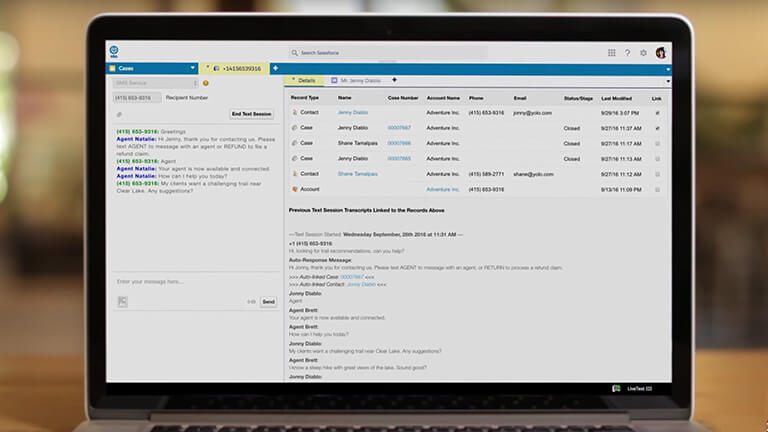The width and height of the screenshot is (768, 432).
Task: Open the subtab bar dropdown arrow
Action: (x=668, y=81)
